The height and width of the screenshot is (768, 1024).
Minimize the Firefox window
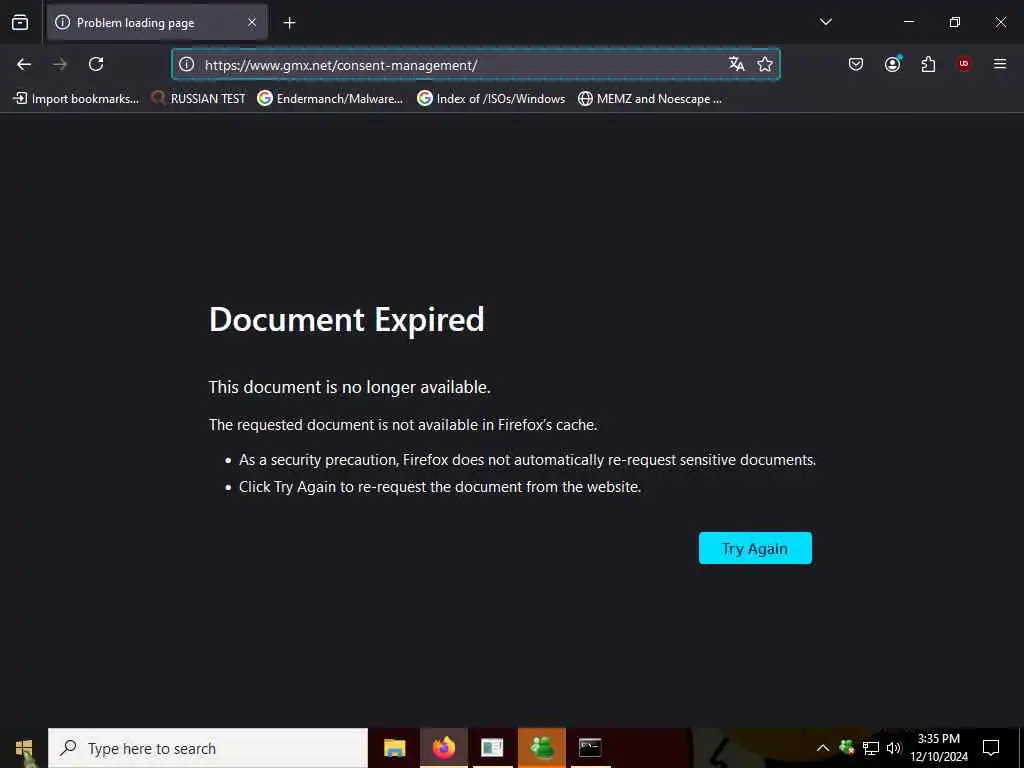(x=909, y=22)
